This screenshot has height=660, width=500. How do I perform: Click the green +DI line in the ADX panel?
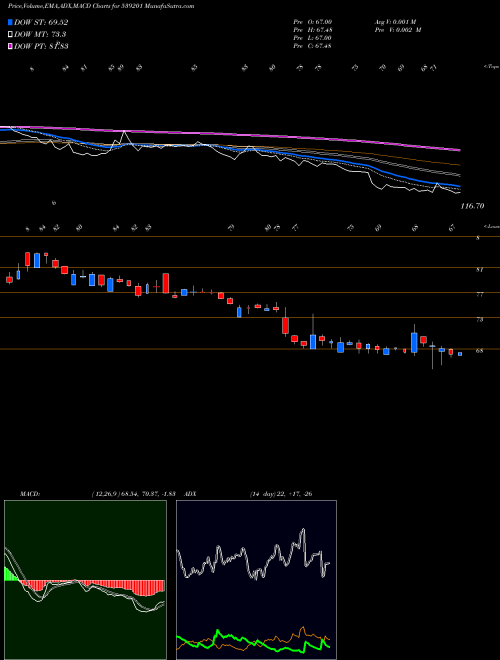[253, 642]
